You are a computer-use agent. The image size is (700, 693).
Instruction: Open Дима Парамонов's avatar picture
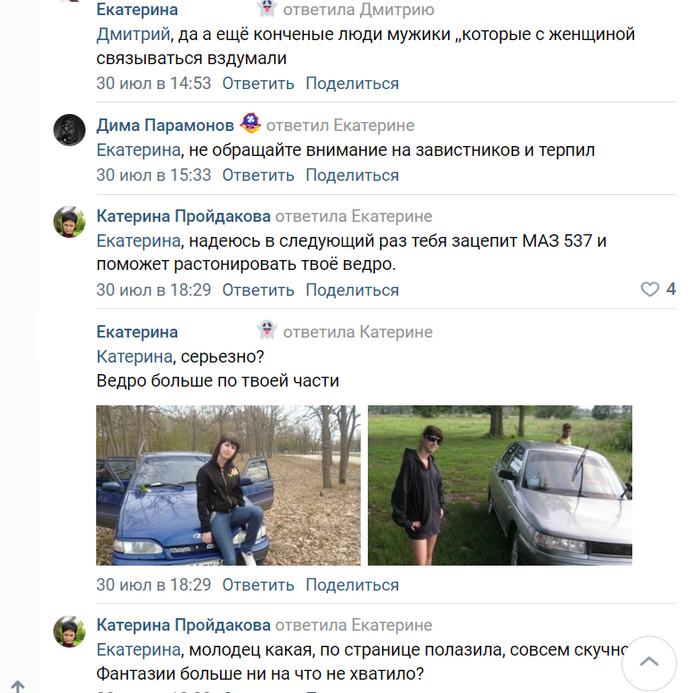pyautogui.click(x=69, y=130)
